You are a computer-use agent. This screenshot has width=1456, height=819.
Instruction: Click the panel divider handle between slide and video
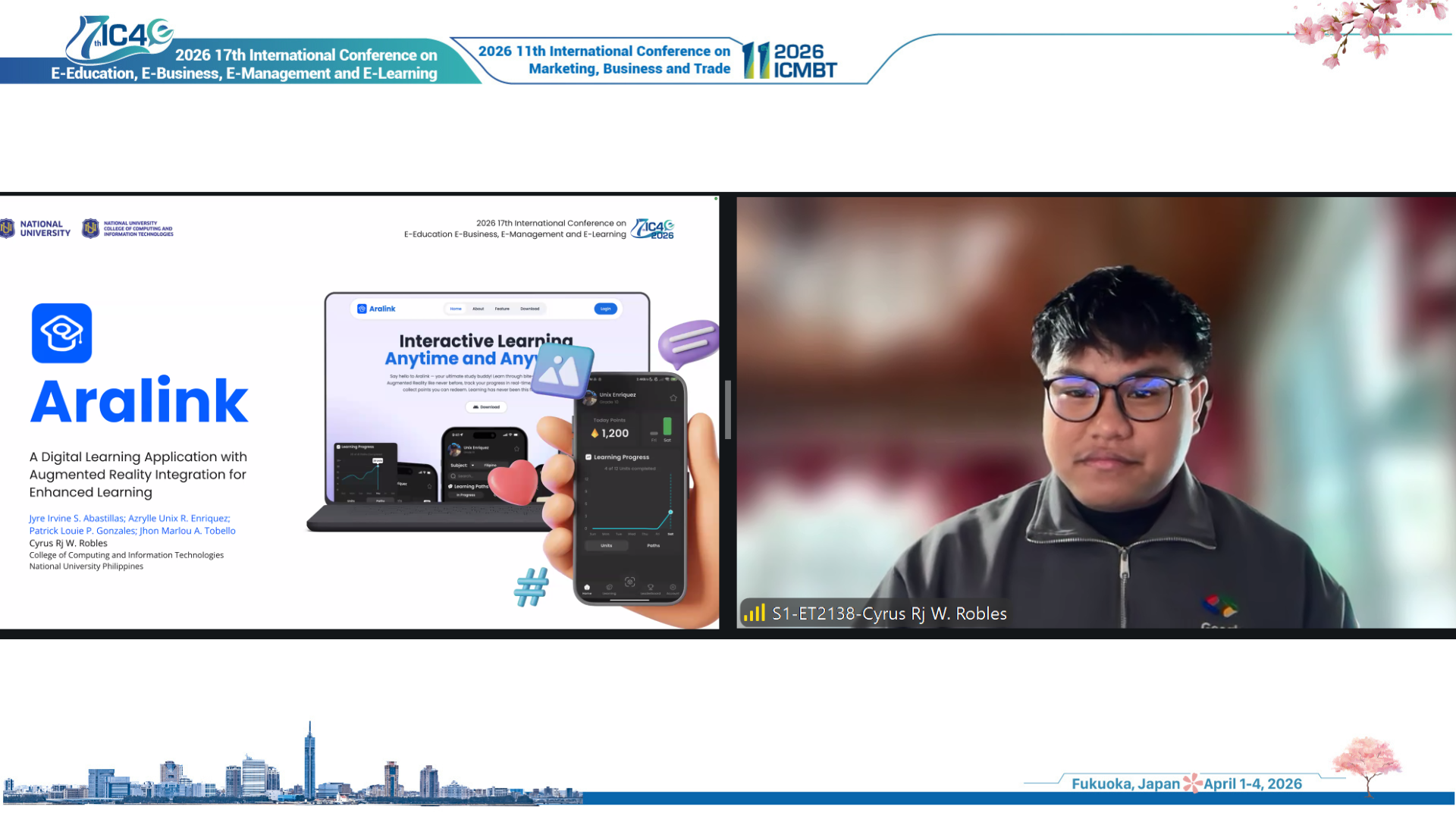tap(728, 409)
